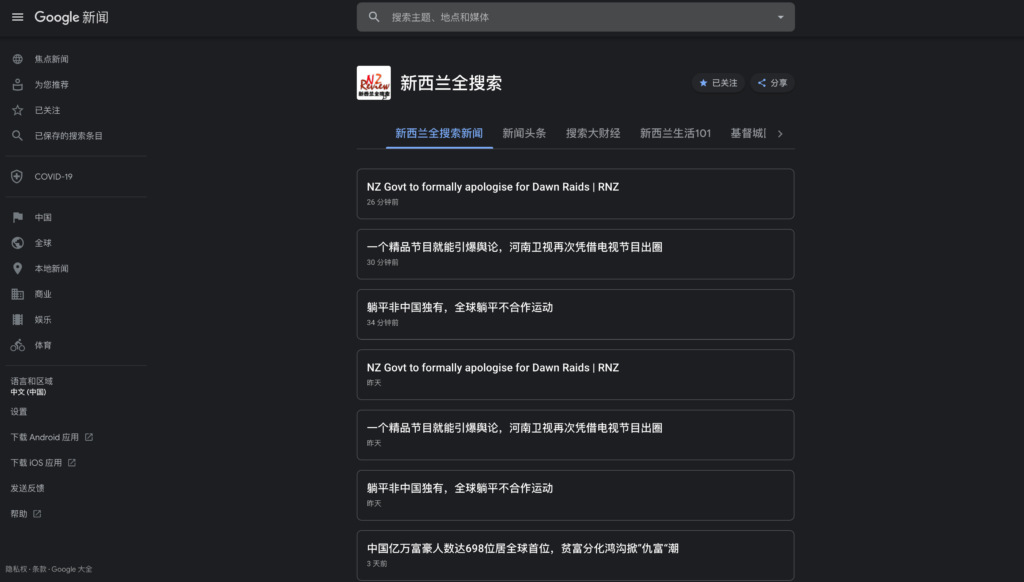Click 隐私权 footer link
Viewport: 1024px width, 582px height.
(x=16, y=569)
